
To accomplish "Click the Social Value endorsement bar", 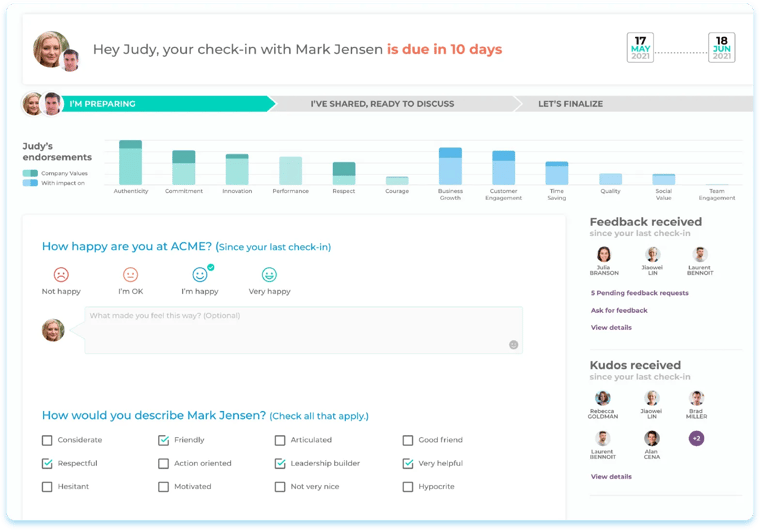I will 664,179.
